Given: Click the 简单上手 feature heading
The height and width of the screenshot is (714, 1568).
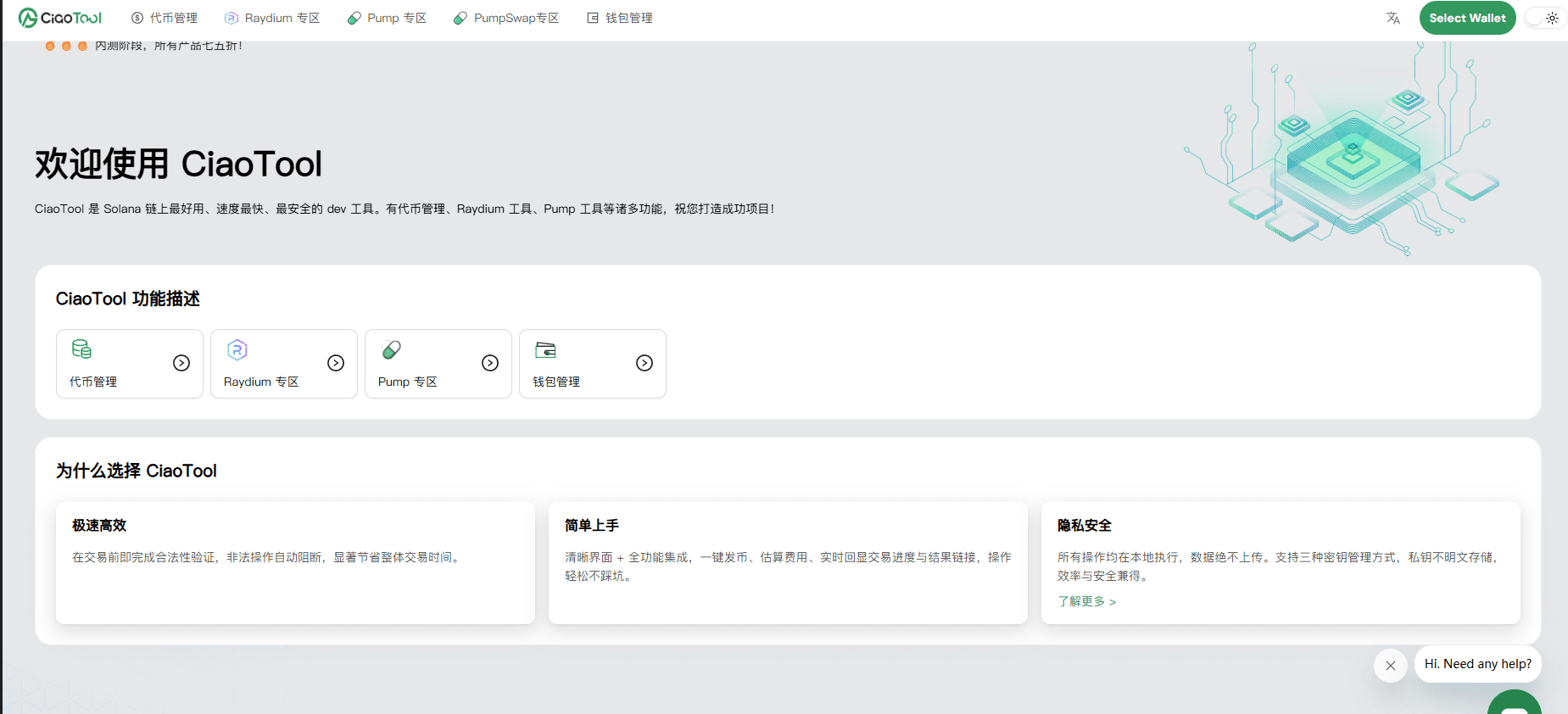Looking at the screenshot, I should (592, 526).
